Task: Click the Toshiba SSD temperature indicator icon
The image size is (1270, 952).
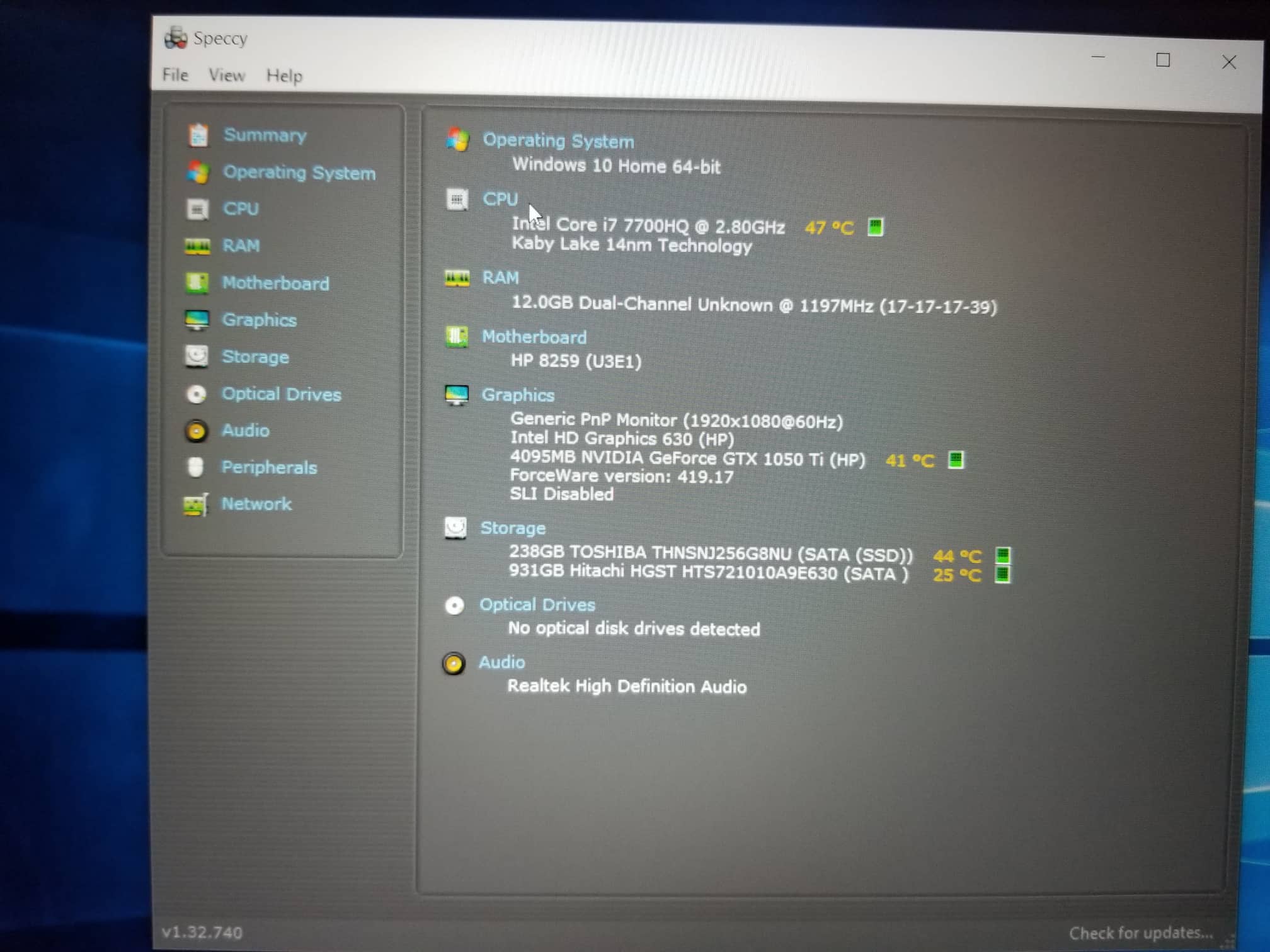Action: click(x=1002, y=556)
